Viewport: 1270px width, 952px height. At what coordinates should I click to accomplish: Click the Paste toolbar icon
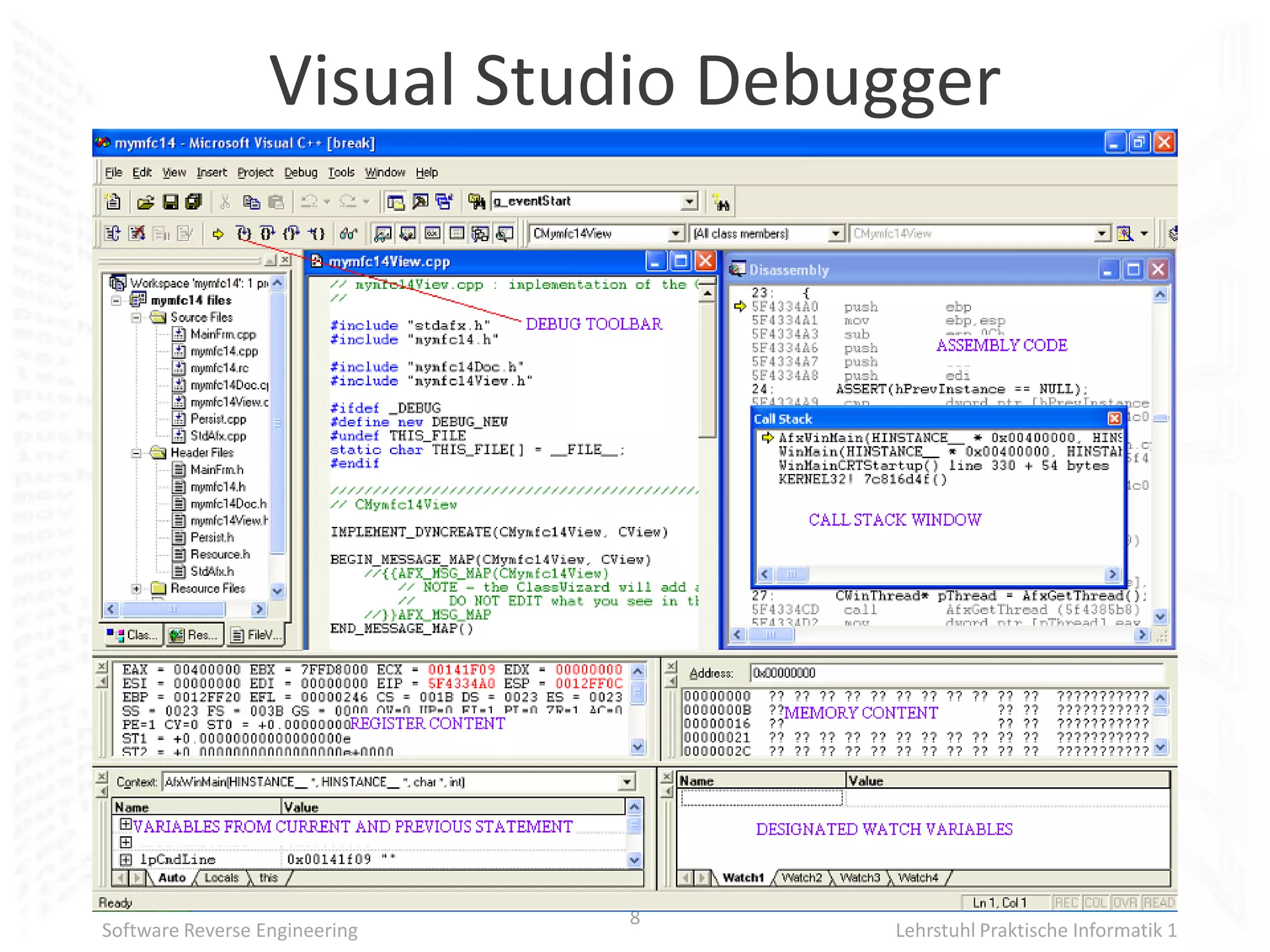[x=275, y=201]
